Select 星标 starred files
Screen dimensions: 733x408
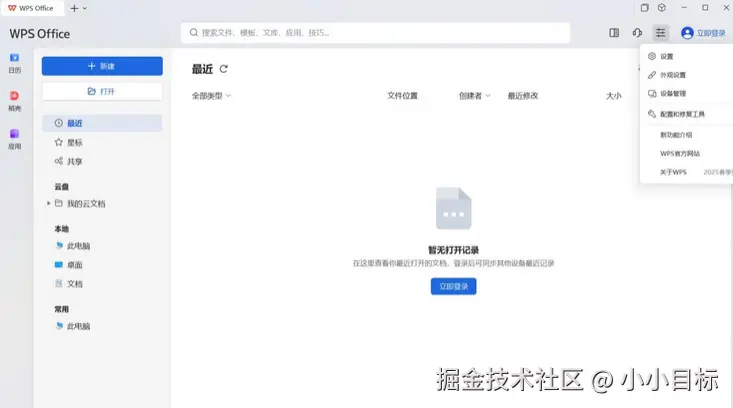[68, 142]
